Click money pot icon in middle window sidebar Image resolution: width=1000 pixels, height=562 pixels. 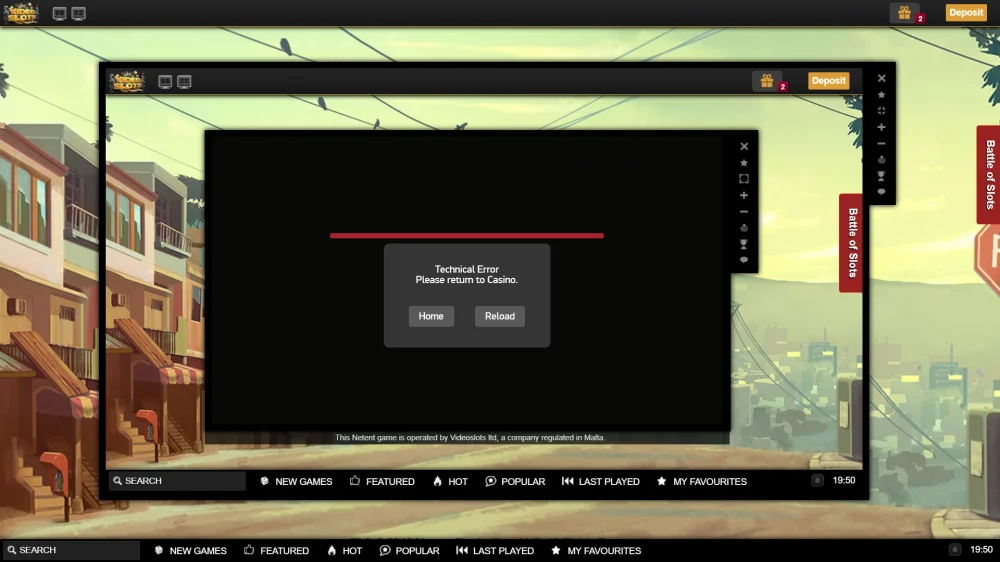881,159
